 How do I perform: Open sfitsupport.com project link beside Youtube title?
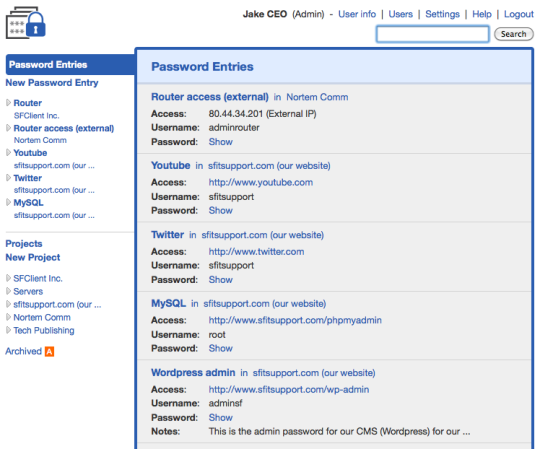click(x=269, y=166)
